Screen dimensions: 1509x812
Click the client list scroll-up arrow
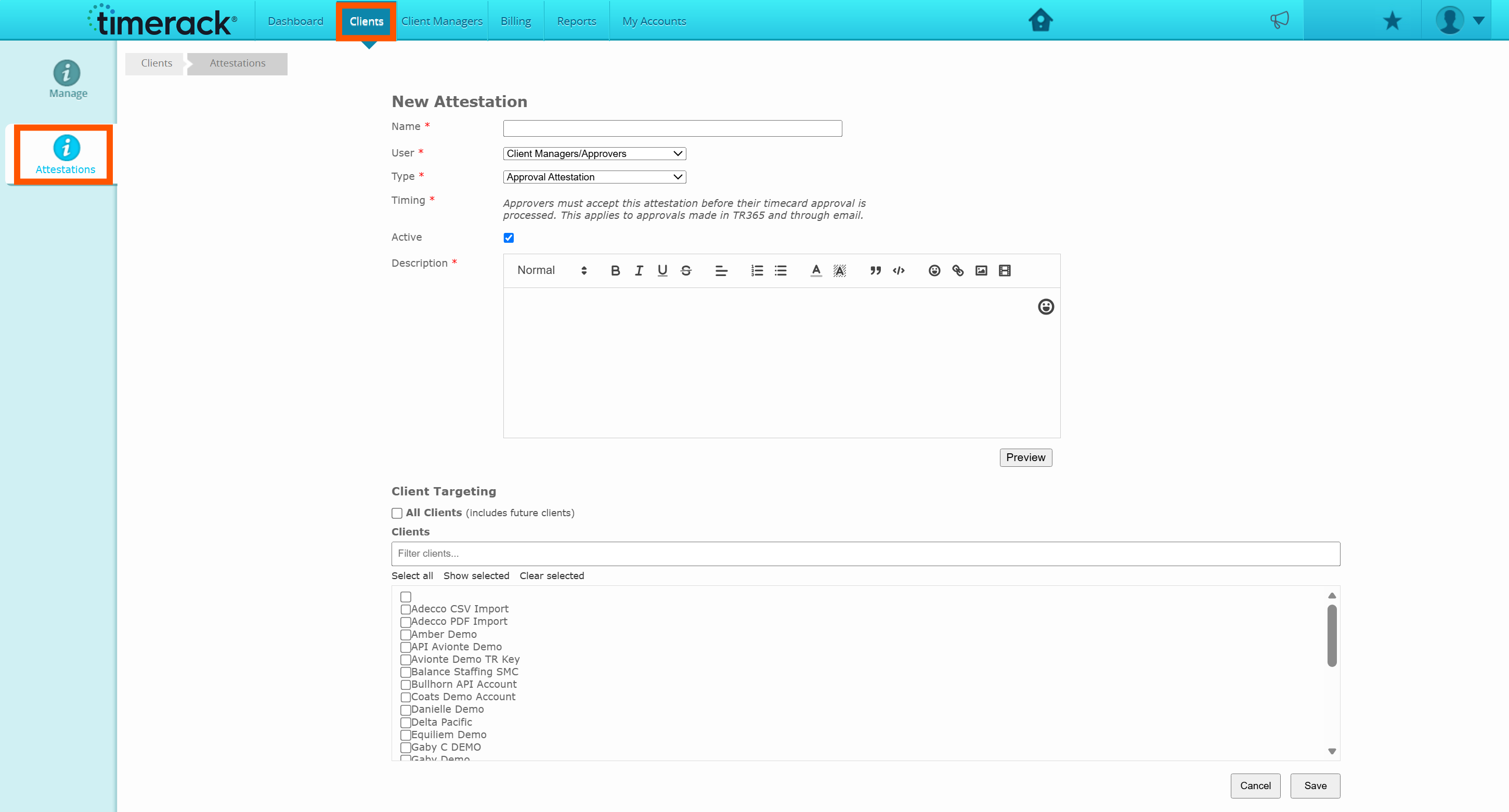point(1332,595)
